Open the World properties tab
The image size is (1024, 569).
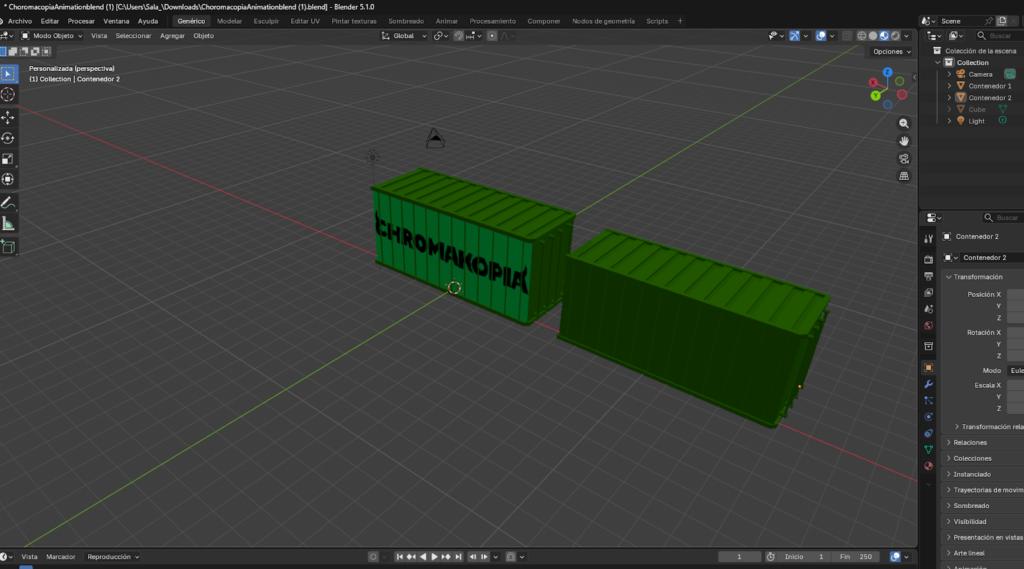pos(928,325)
